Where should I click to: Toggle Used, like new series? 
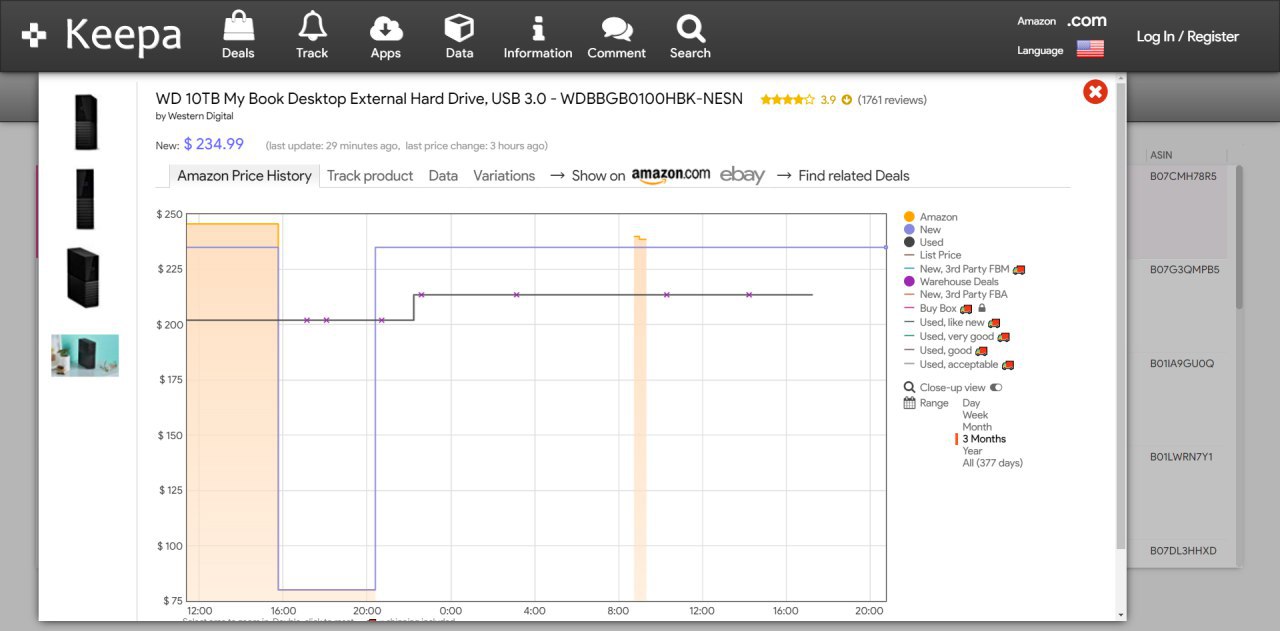(944, 323)
